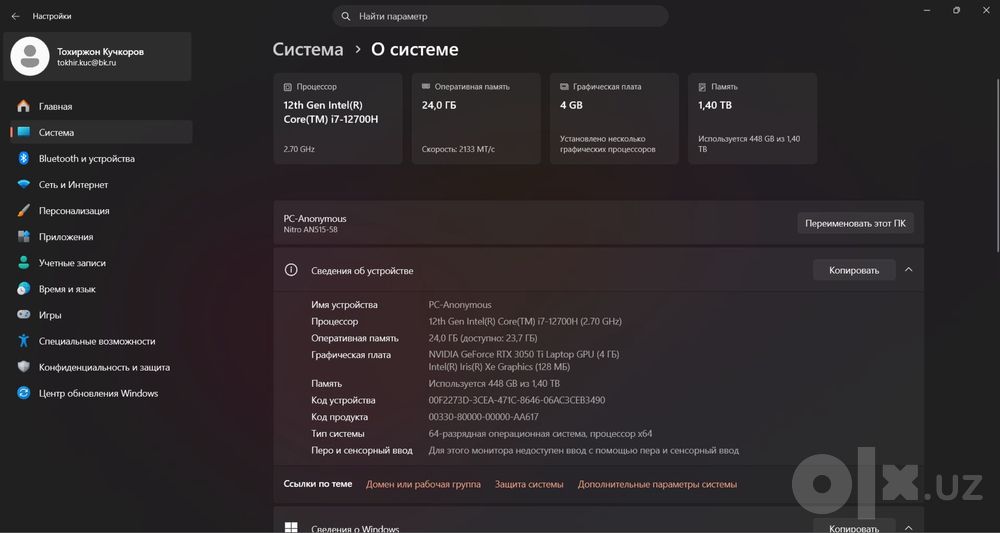Viewport: 1000px width, 533px height.
Task: Open the user account avatar picture
Action: coord(30,56)
